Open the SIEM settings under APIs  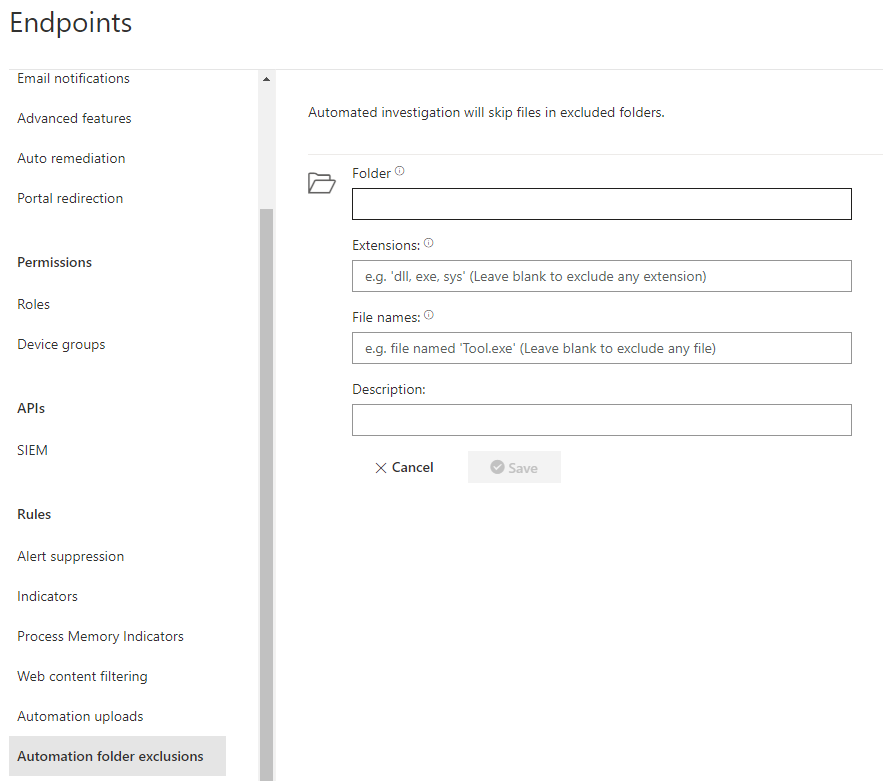tap(32, 450)
